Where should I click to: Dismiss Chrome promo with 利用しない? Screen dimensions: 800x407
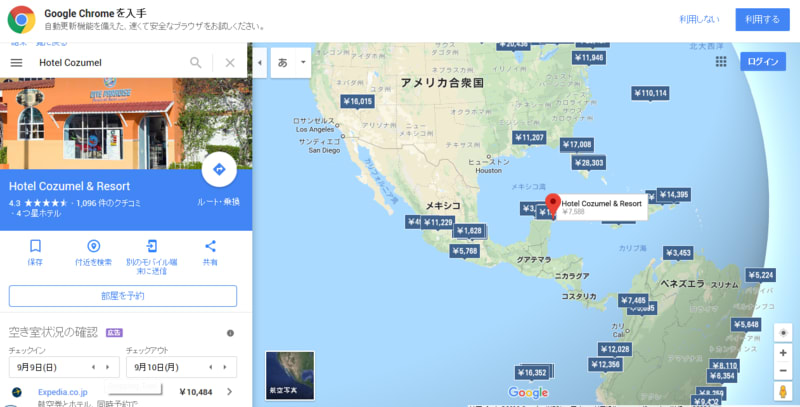pos(699,19)
